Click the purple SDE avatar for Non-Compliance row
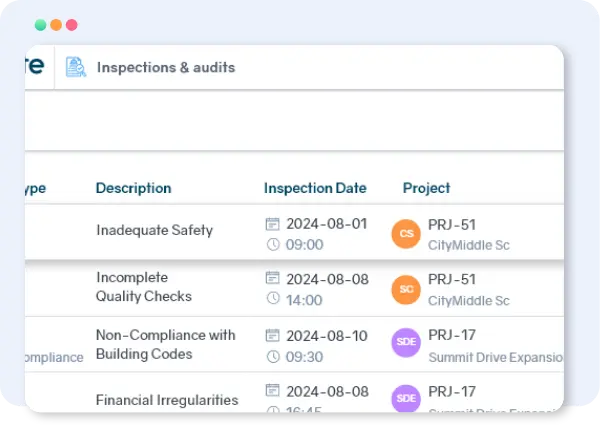The width and height of the screenshot is (600, 431). [x=406, y=343]
